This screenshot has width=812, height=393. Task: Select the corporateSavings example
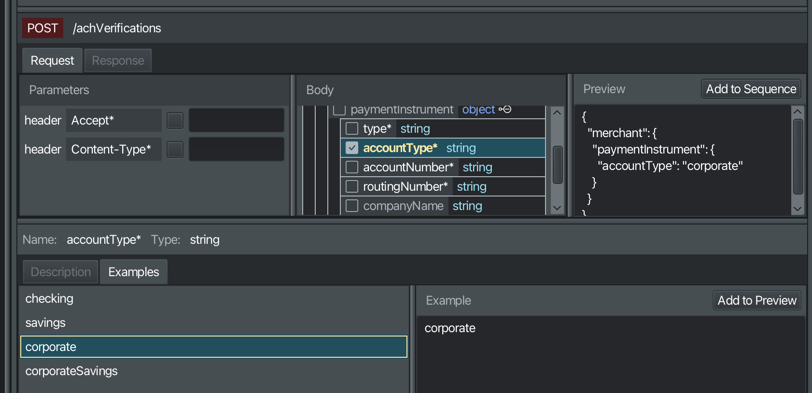[213, 371]
